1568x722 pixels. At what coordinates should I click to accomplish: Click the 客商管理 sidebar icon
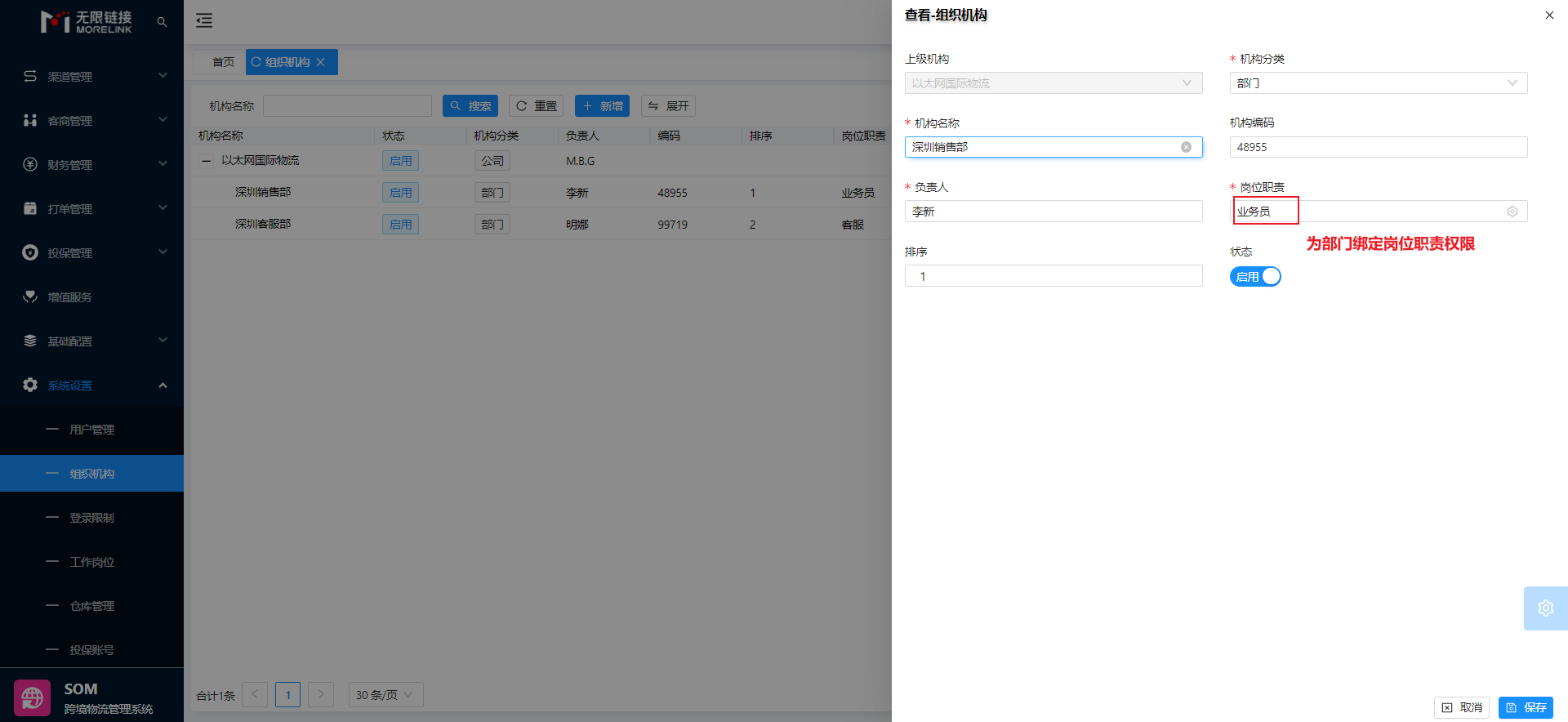[x=30, y=120]
